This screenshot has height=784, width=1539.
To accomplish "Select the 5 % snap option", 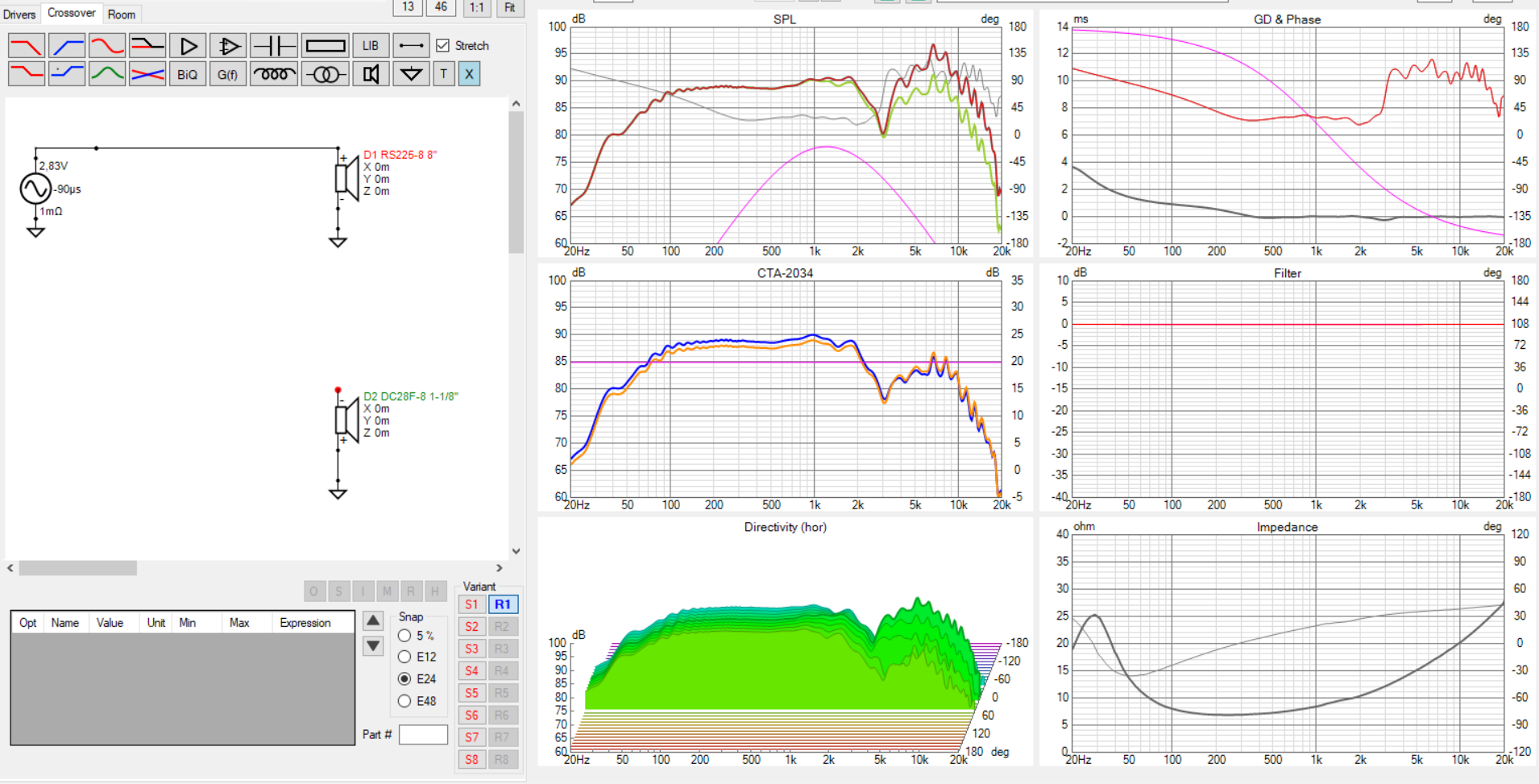I will pyautogui.click(x=404, y=636).
